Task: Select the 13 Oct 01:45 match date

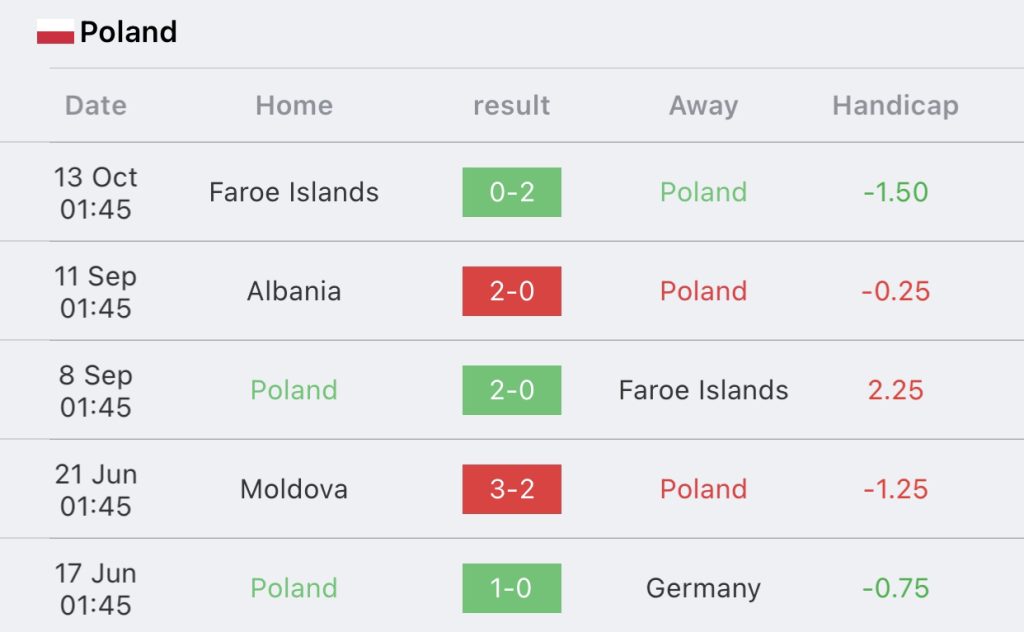Action: click(96, 193)
